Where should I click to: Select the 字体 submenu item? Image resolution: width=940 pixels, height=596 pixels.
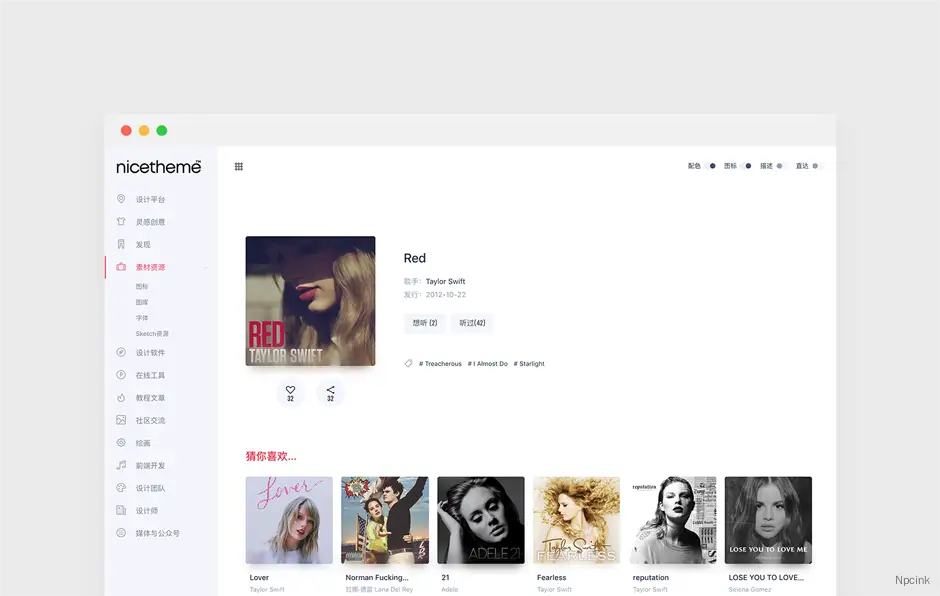pyautogui.click(x=141, y=318)
